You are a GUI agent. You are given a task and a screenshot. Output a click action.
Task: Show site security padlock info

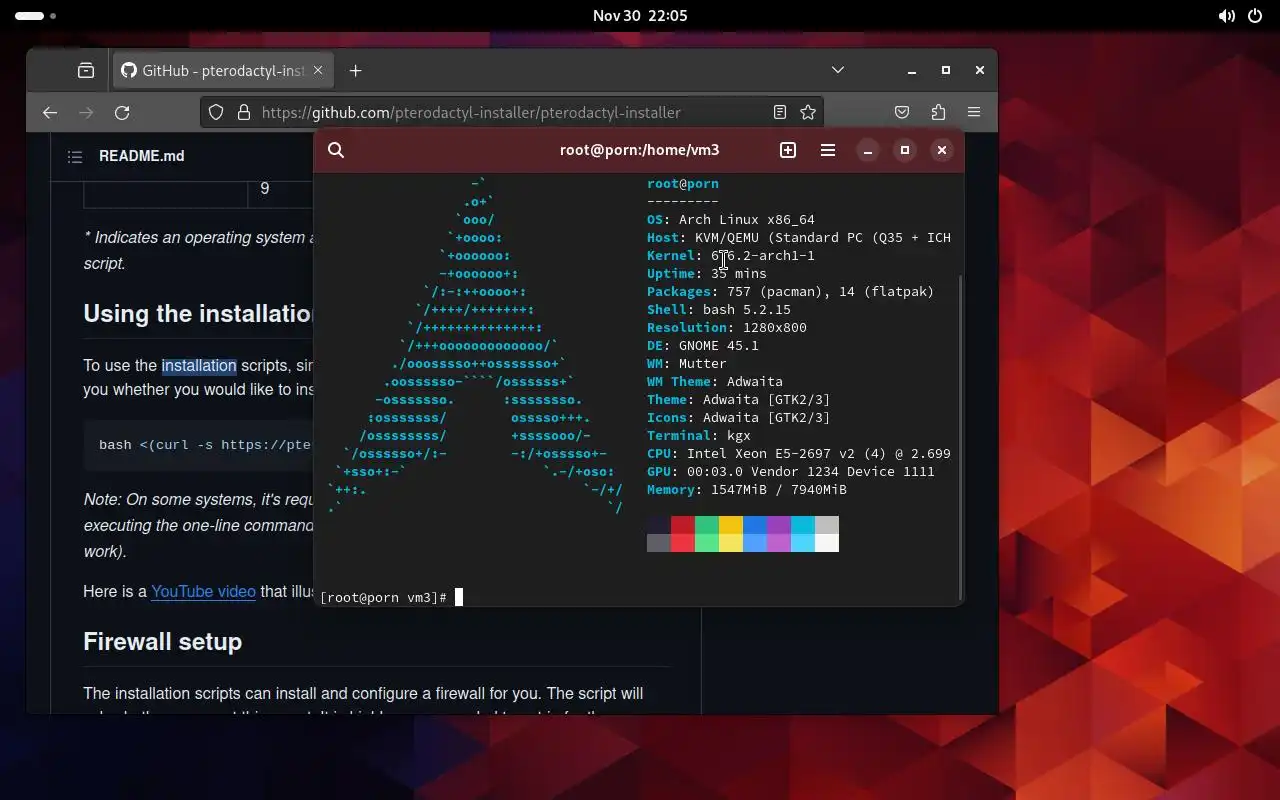tap(243, 113)
